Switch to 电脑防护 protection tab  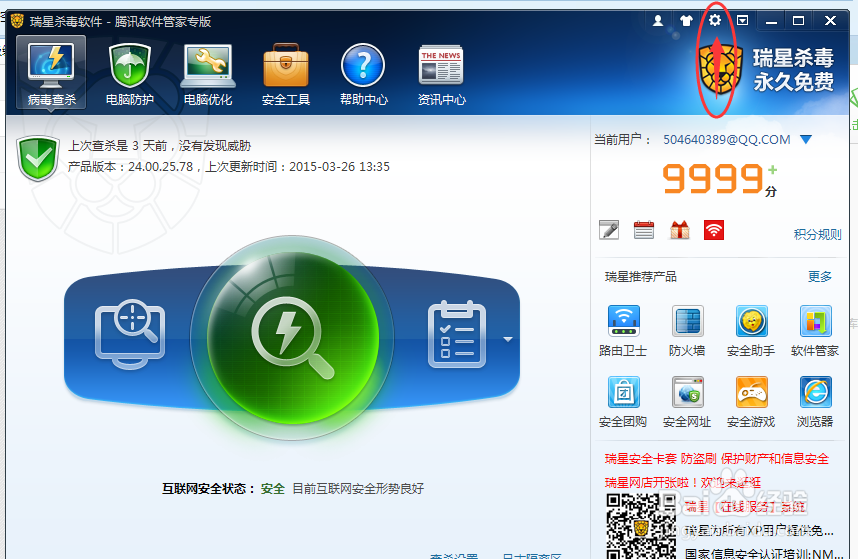point(130,74)
